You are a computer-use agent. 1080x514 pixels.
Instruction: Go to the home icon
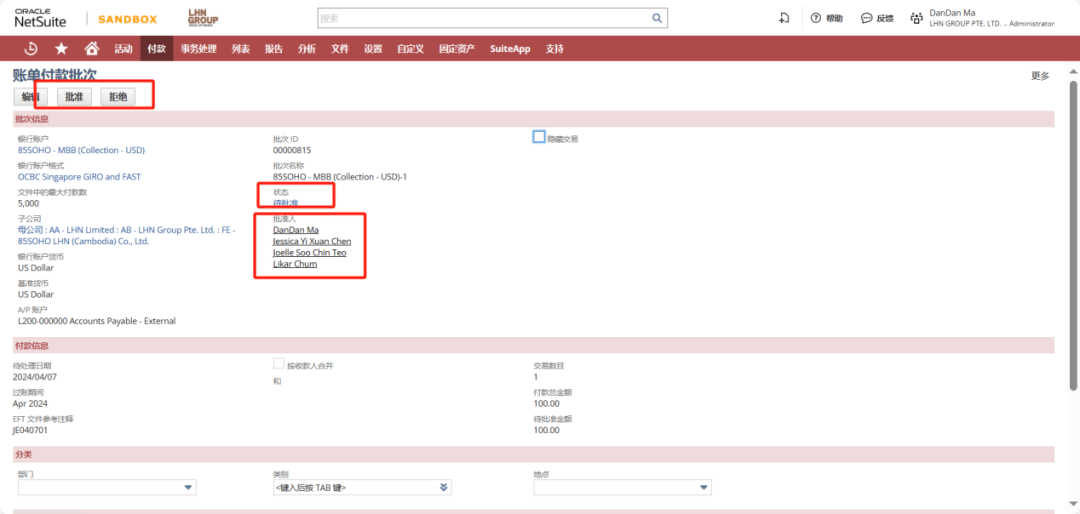(x=91, y=49)
